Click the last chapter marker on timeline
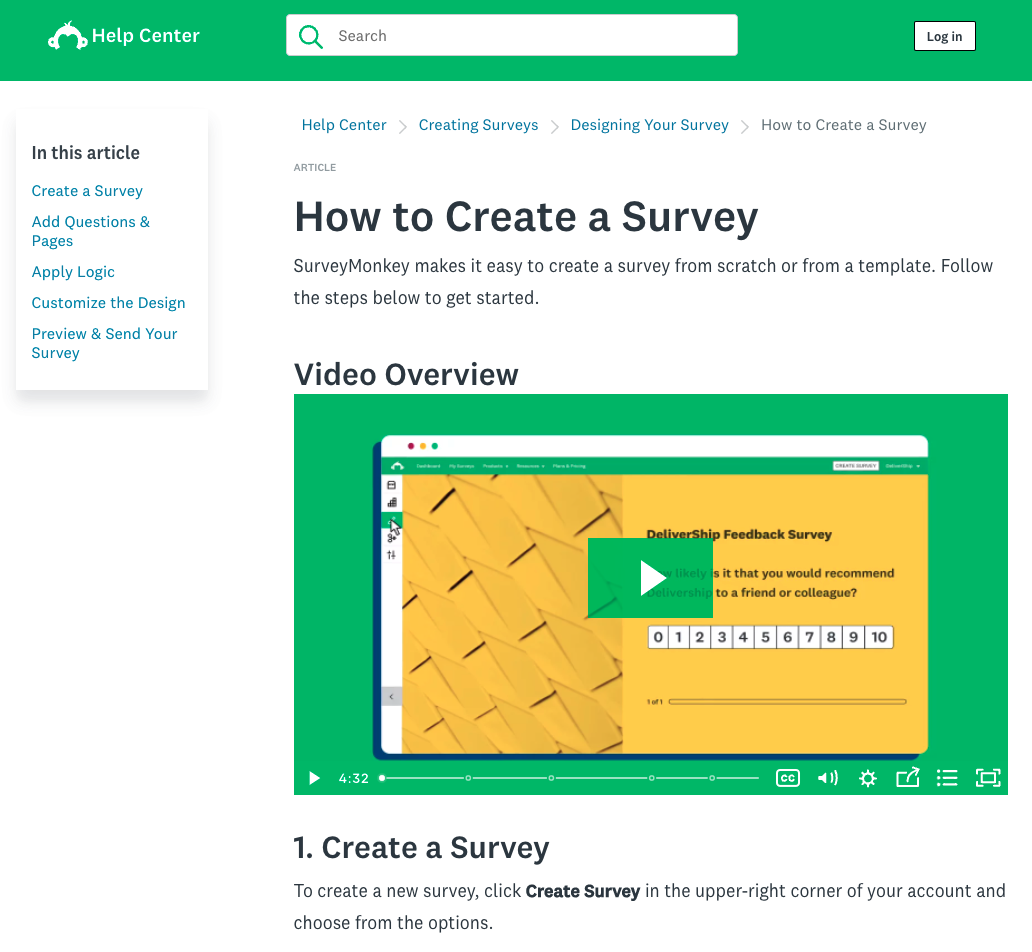The width and height of the screenshot is (1032, 952). click(x=711, y=778)
